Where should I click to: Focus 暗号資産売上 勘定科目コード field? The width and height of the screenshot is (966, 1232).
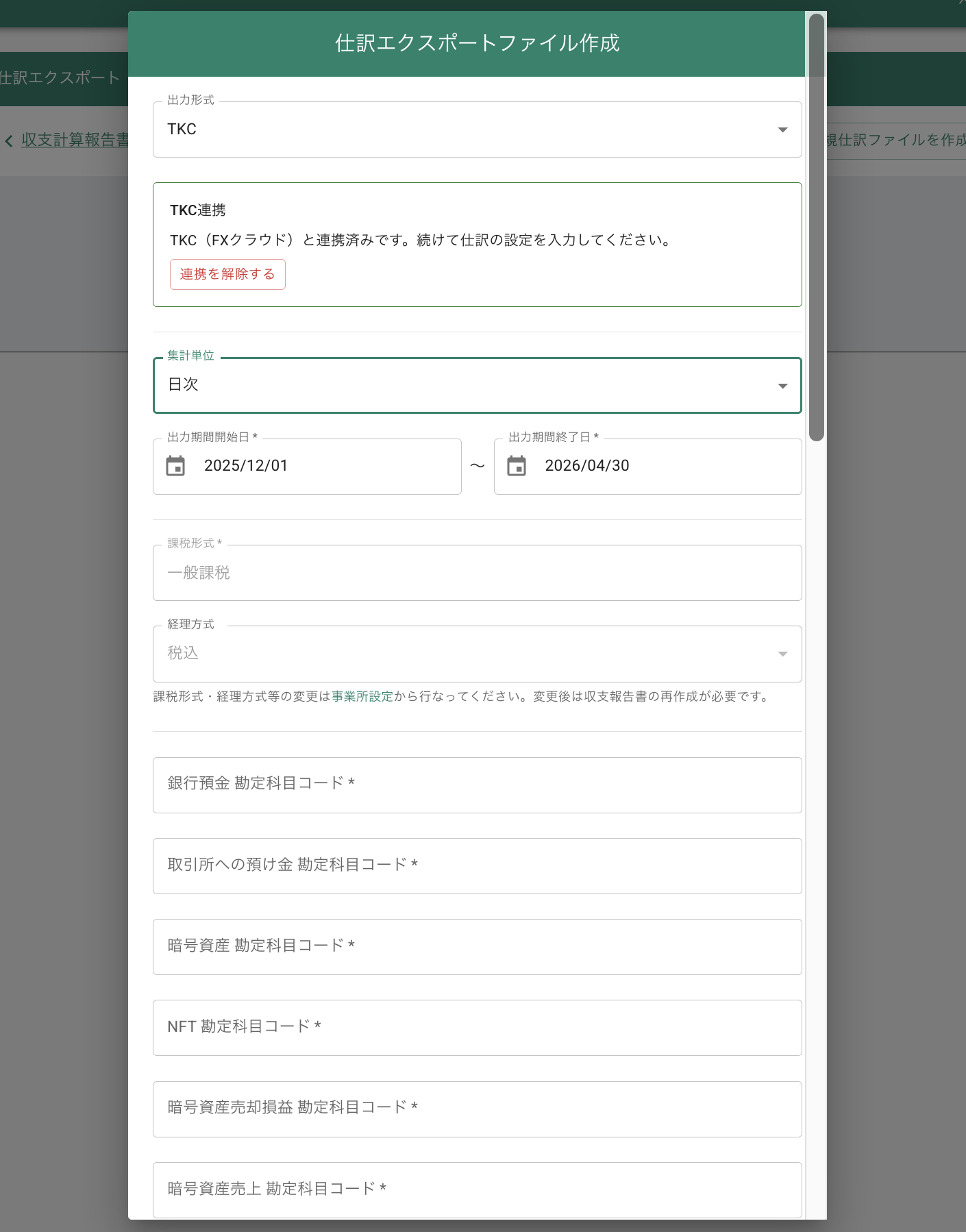click(477, 1190)
